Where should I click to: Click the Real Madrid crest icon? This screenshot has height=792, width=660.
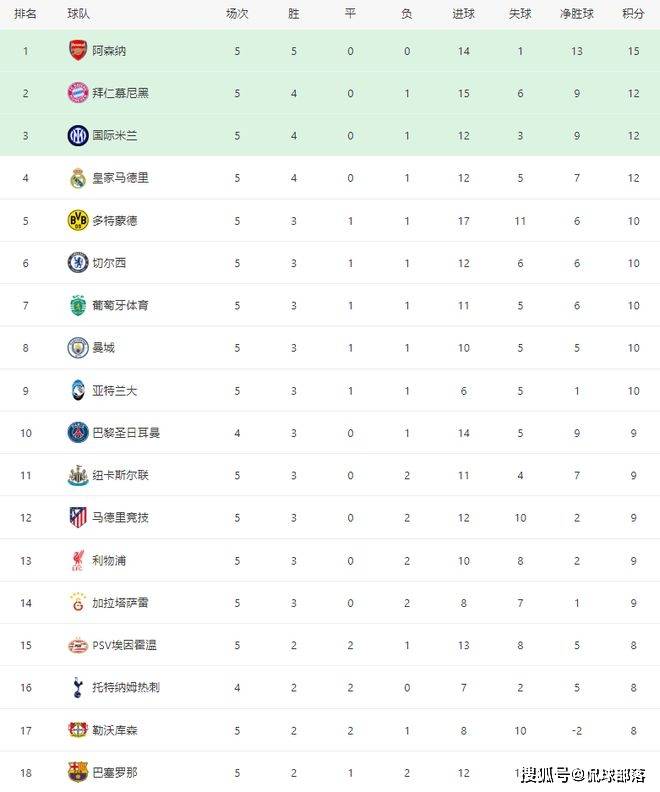click(x=78, y=178)
